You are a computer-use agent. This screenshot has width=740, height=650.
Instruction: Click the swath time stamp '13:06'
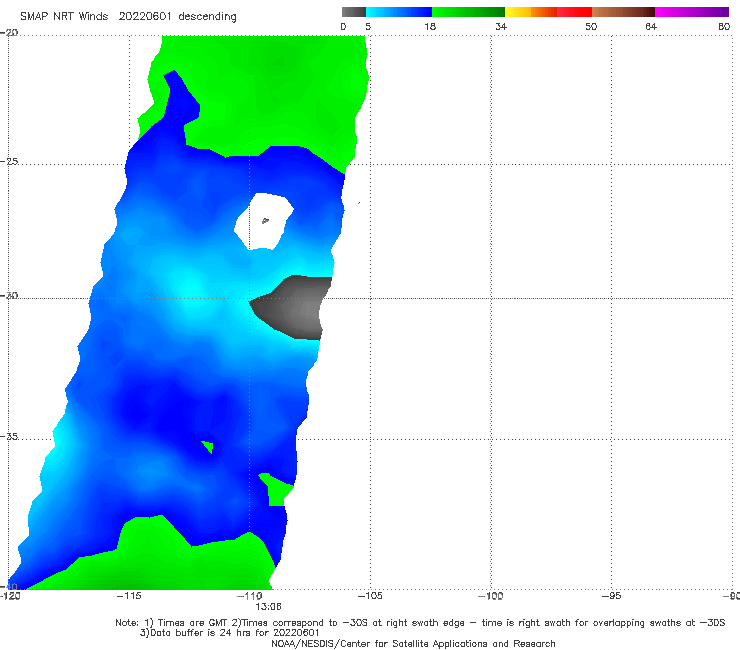pyautogui.click(x=268, y=607)
